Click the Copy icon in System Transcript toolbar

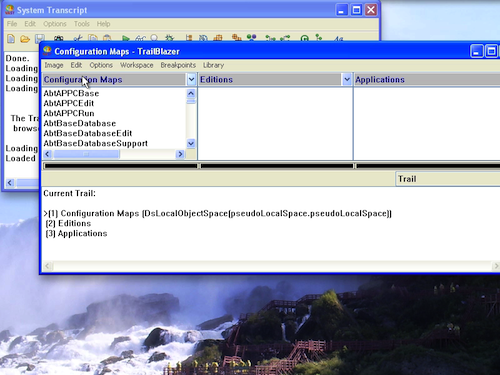coord(93,38)
